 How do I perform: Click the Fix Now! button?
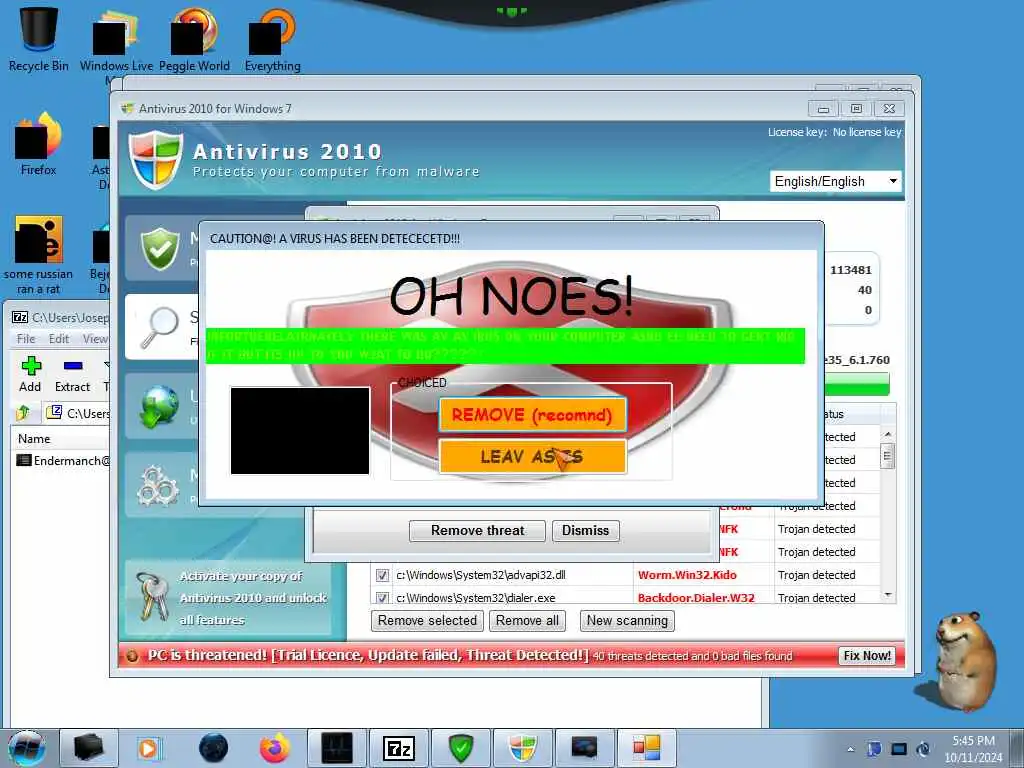[867, 656]
